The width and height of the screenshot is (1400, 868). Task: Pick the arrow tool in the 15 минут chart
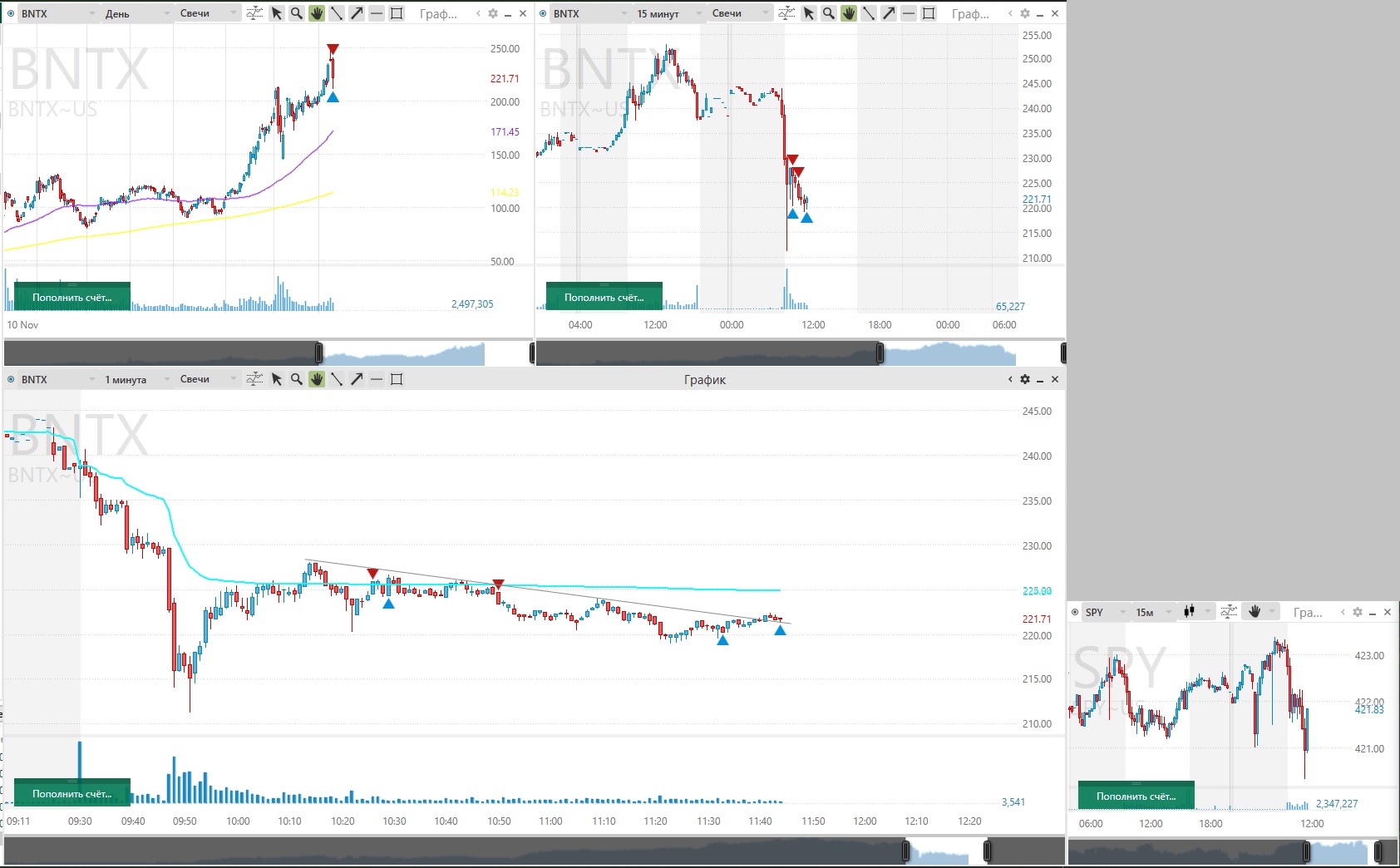coord(889,13)
